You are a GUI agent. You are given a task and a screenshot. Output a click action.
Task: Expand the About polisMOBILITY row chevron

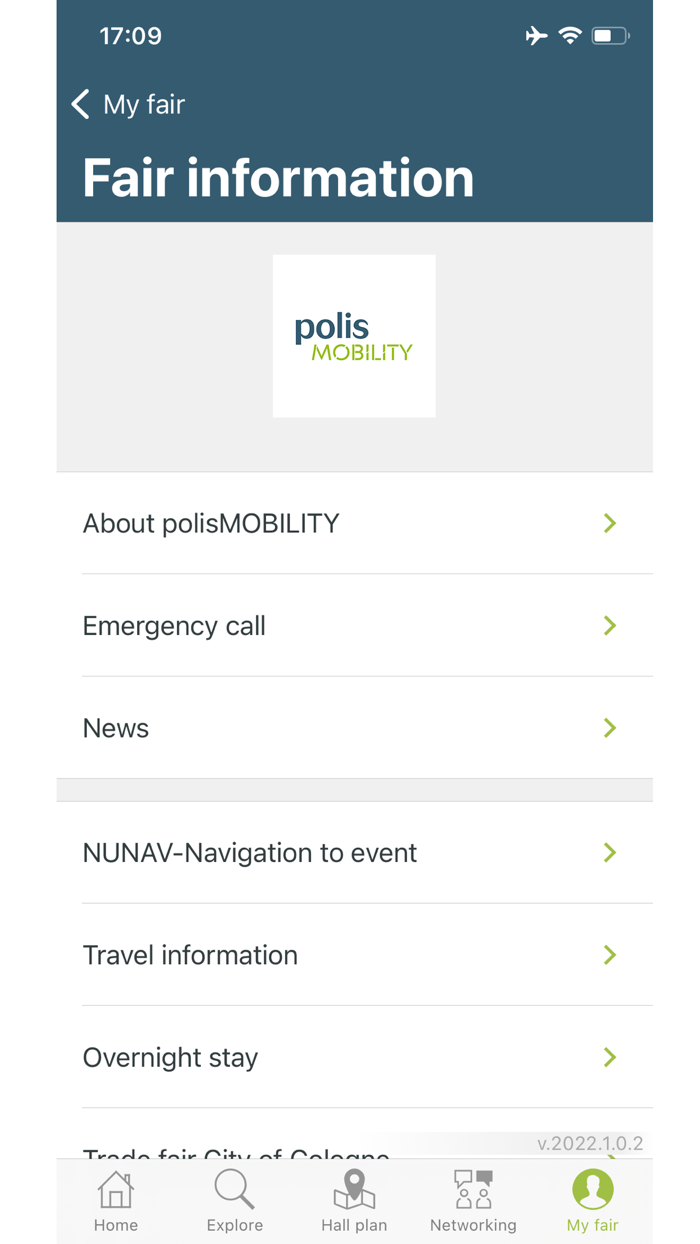click(609, 523)
